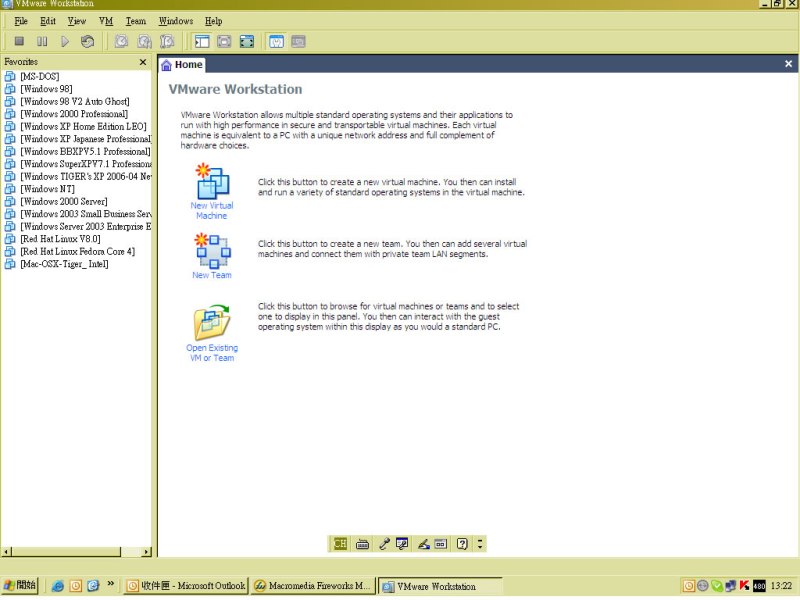
Task: Click the New Virtual Machine link
Action: point(212,210)
